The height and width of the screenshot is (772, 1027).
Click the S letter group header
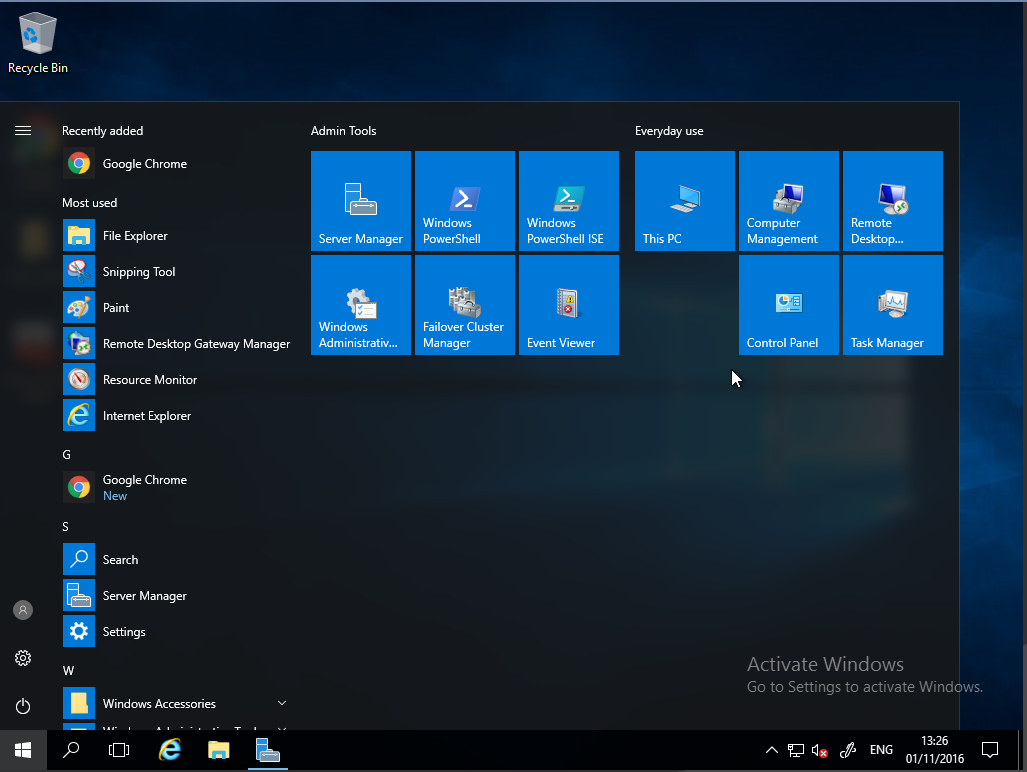[x=65, y=526]
